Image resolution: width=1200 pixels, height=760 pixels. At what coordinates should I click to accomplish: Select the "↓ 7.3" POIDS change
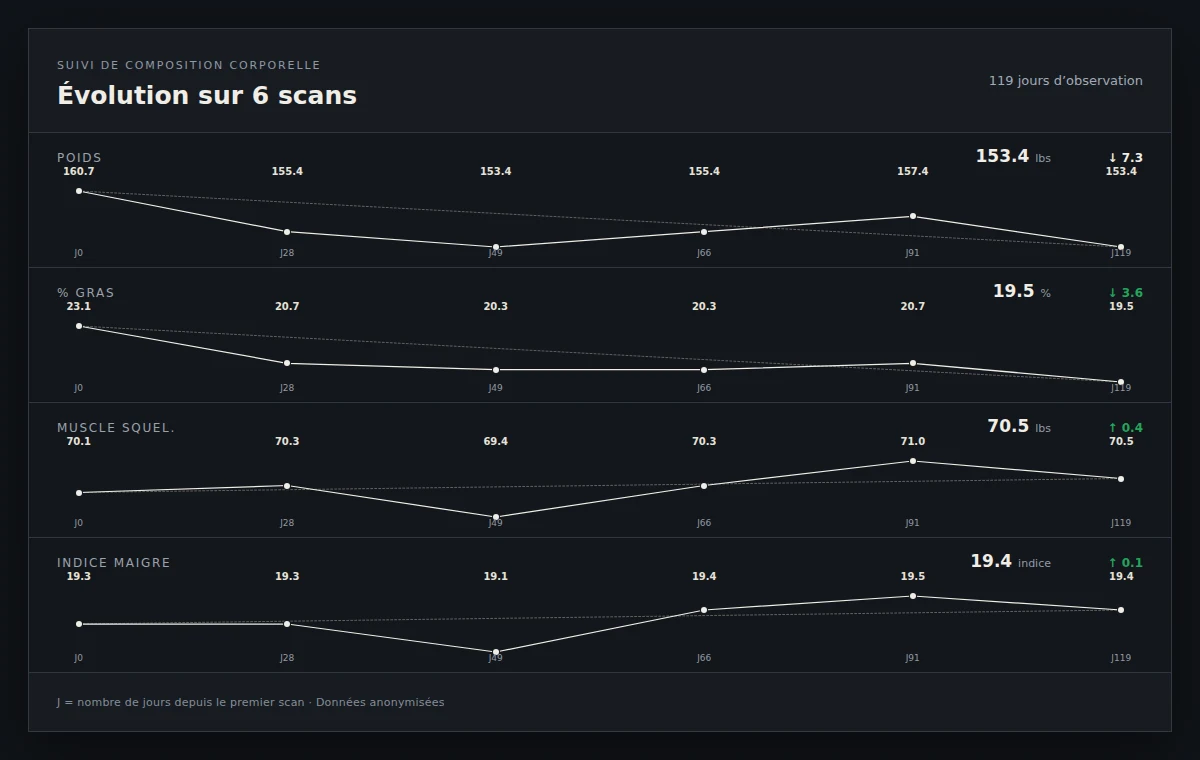tap(1125, 158)
